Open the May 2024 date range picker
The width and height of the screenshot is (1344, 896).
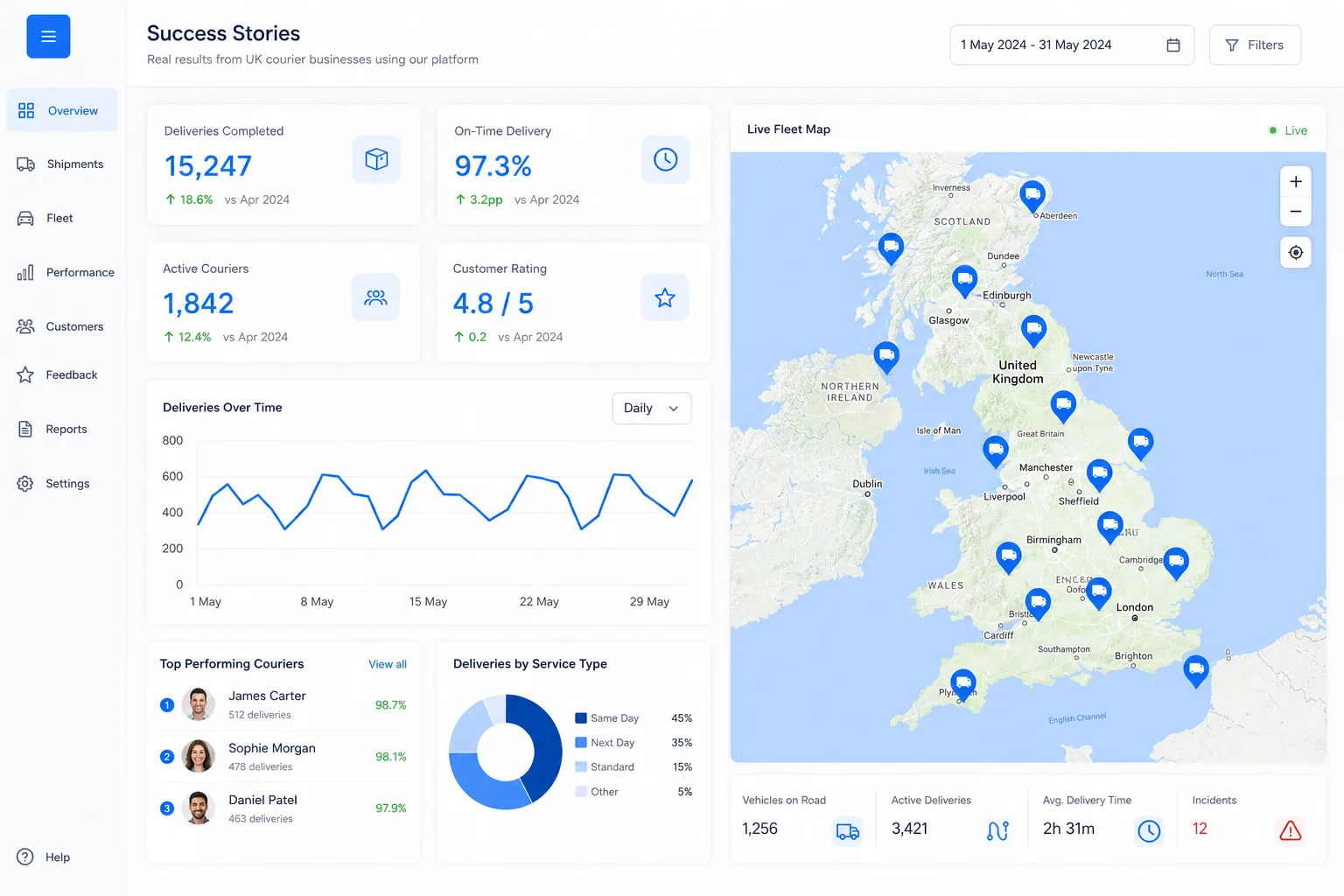1072,45
